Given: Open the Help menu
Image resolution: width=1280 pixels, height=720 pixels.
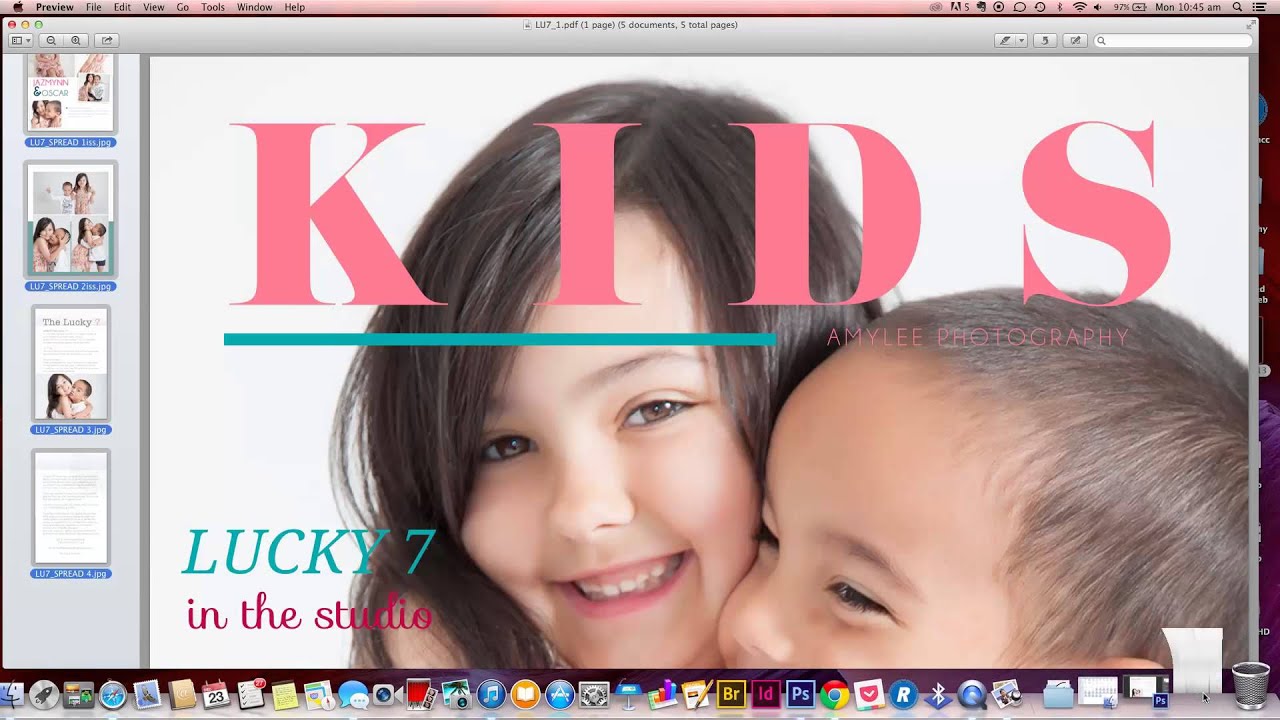Looking at the screenshot, I should [294, 7].
